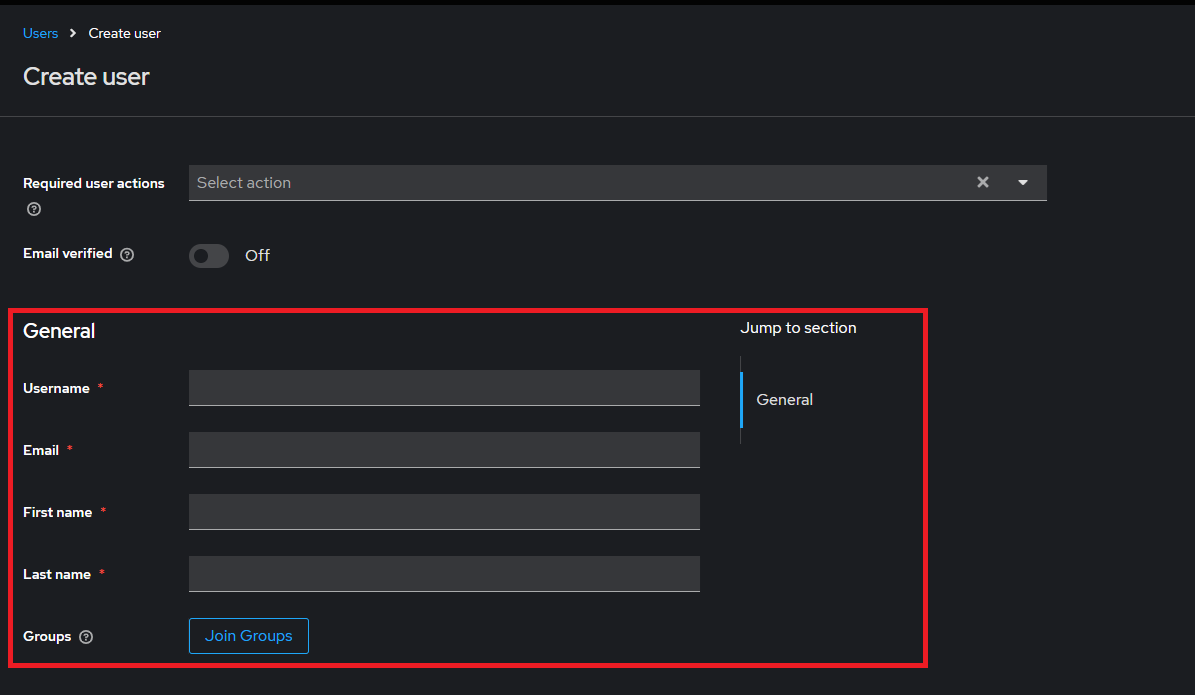Select the First name input box

pos(444,511)
